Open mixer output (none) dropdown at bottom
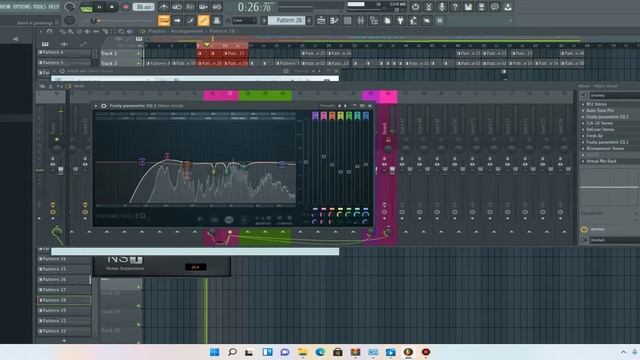 (614, 240)
